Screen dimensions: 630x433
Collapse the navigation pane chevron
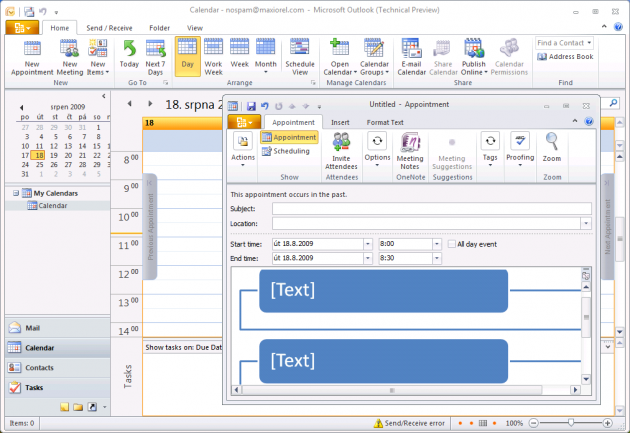pos(104,96)
